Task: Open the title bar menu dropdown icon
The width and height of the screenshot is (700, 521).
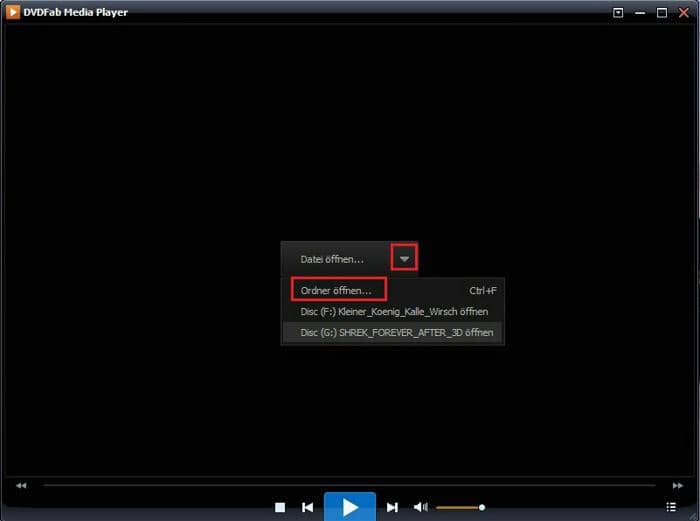Action: (x=618, y=13)
